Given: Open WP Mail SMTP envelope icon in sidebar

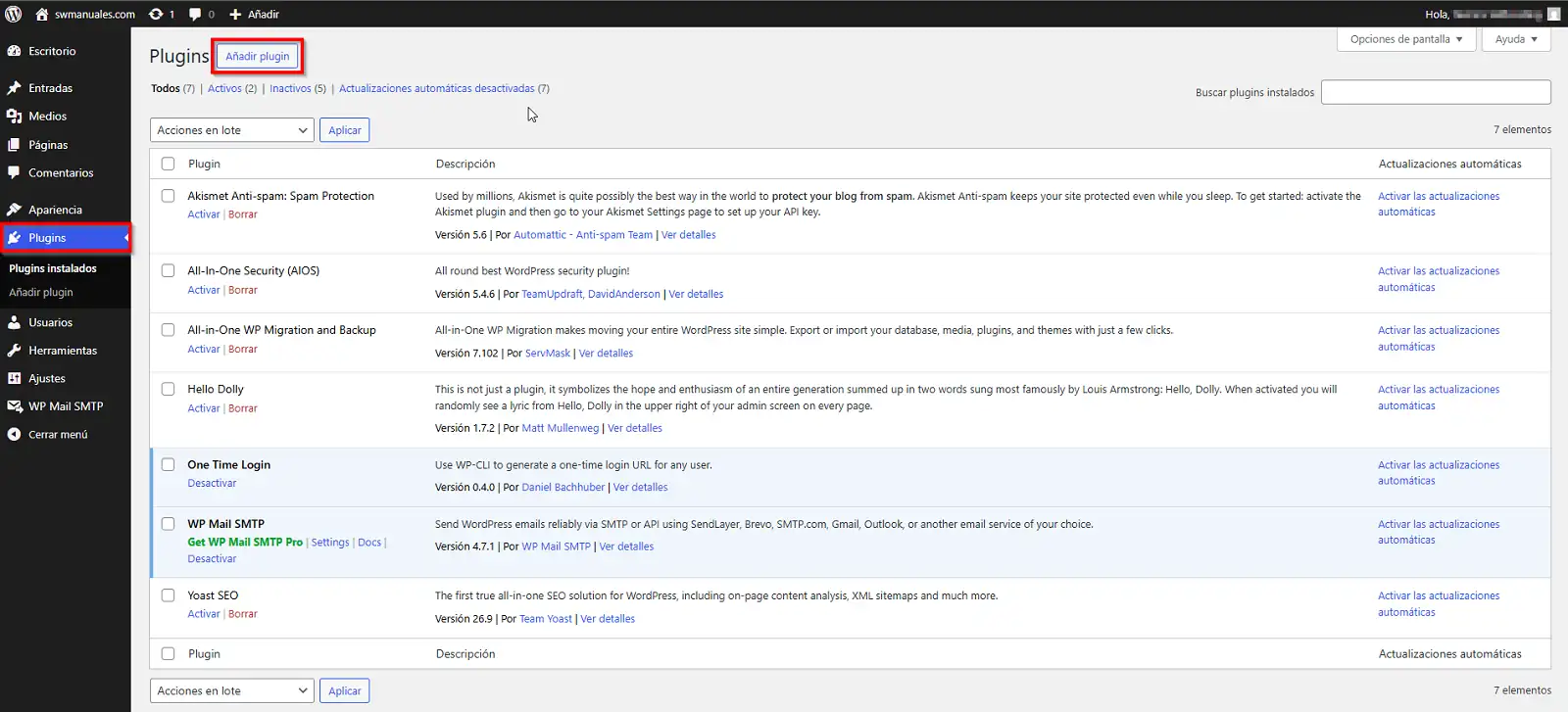Looking at the screenshot, I should point(14,406).
